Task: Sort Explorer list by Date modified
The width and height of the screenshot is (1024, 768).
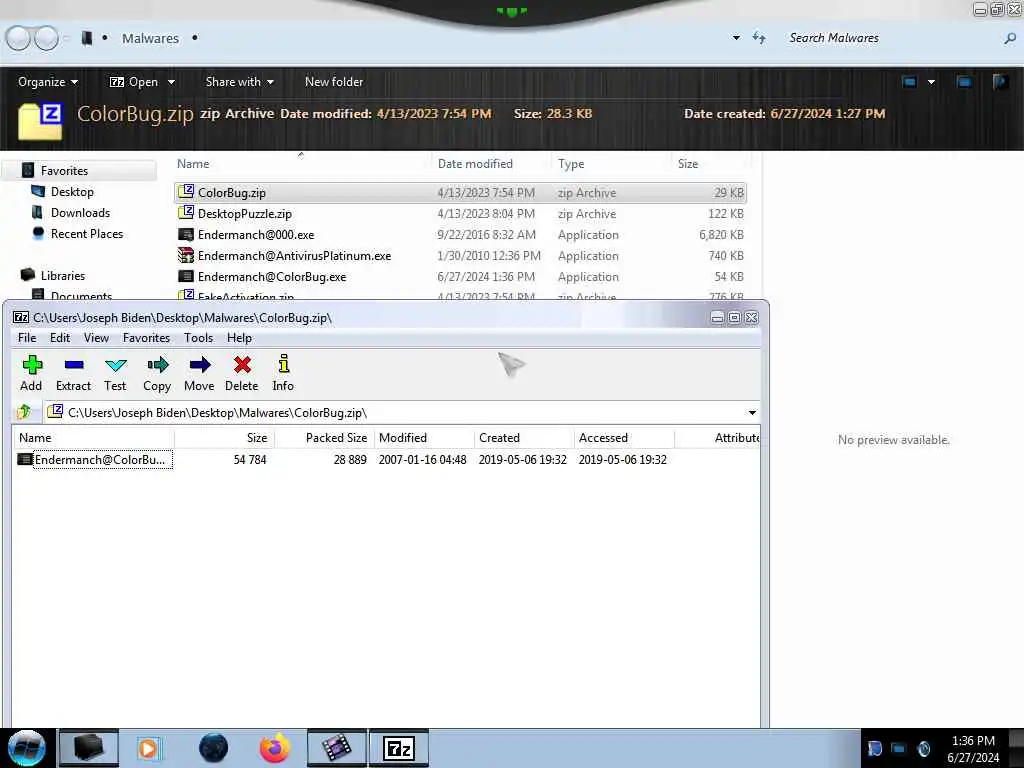Action: (x=490, y=164)
